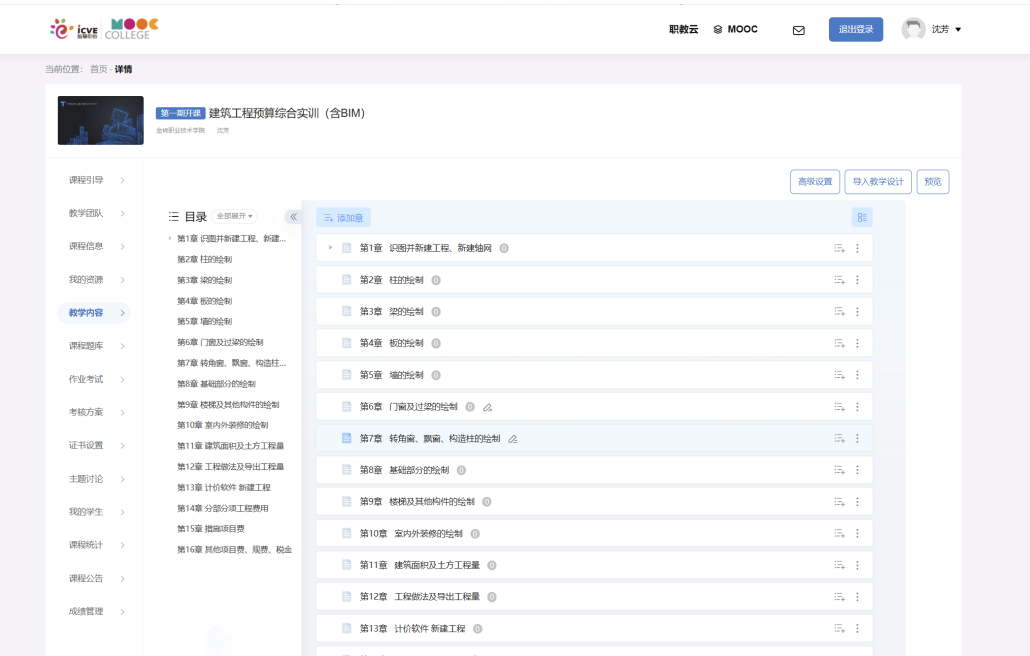Open the three-dot menu for 第6章 row
The height and width of the screenshot is (656, 1030).
pyautogui.click(x=857, y=406)
